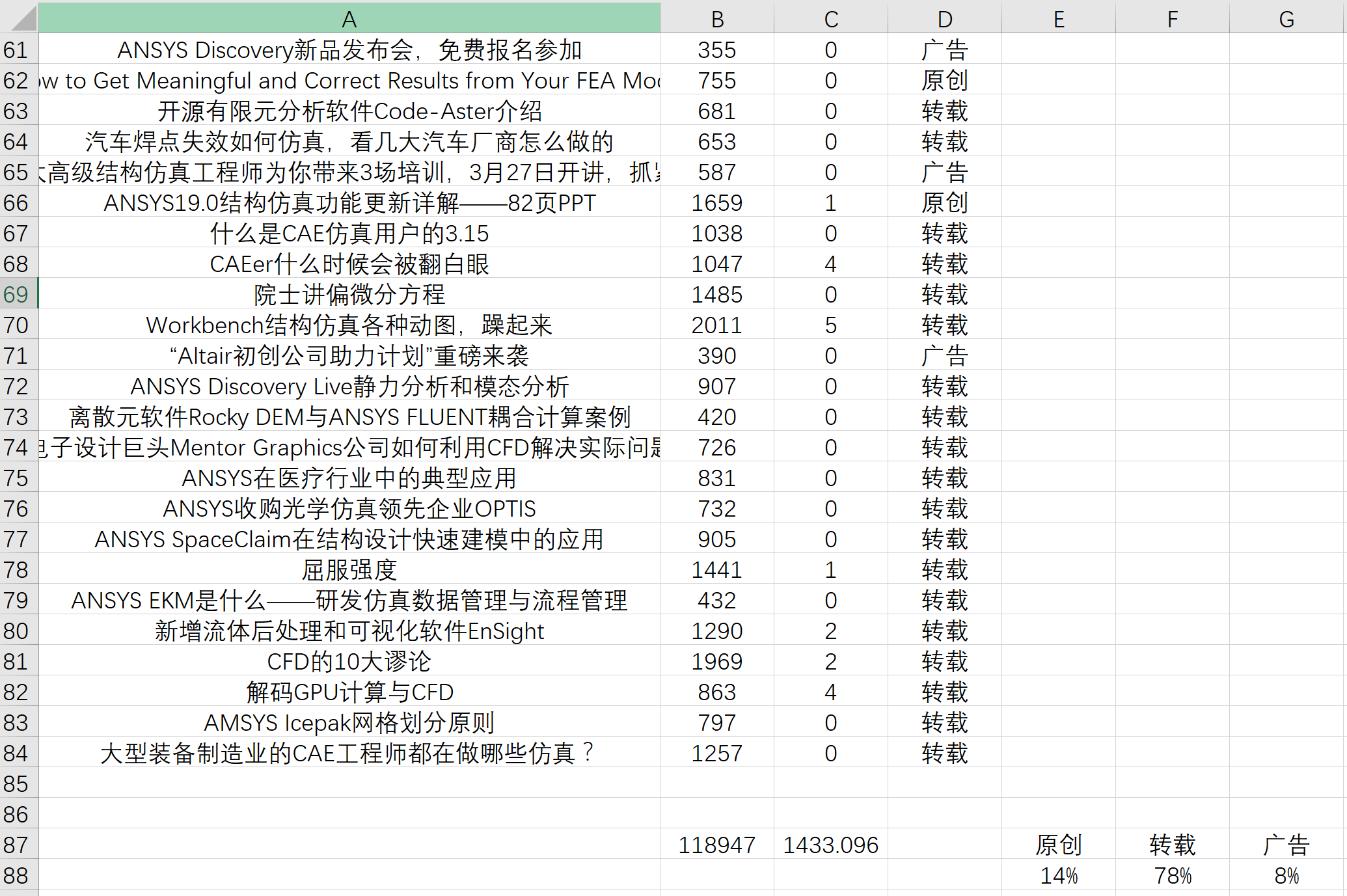Select column G header
The image size is (1347, 896).
tap(1286, 18)
